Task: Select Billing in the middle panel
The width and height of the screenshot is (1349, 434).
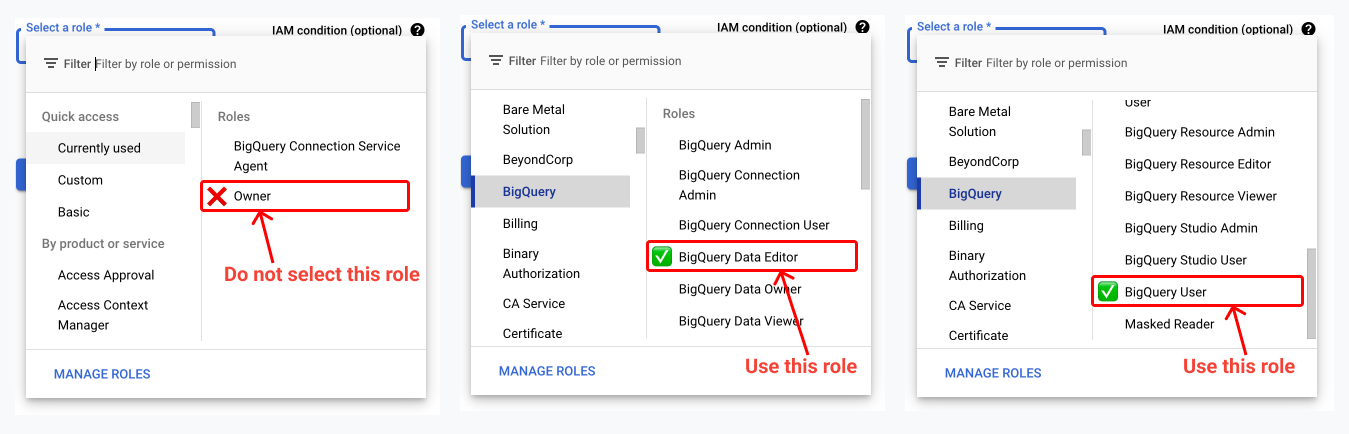Action: [x=550, y=223]
